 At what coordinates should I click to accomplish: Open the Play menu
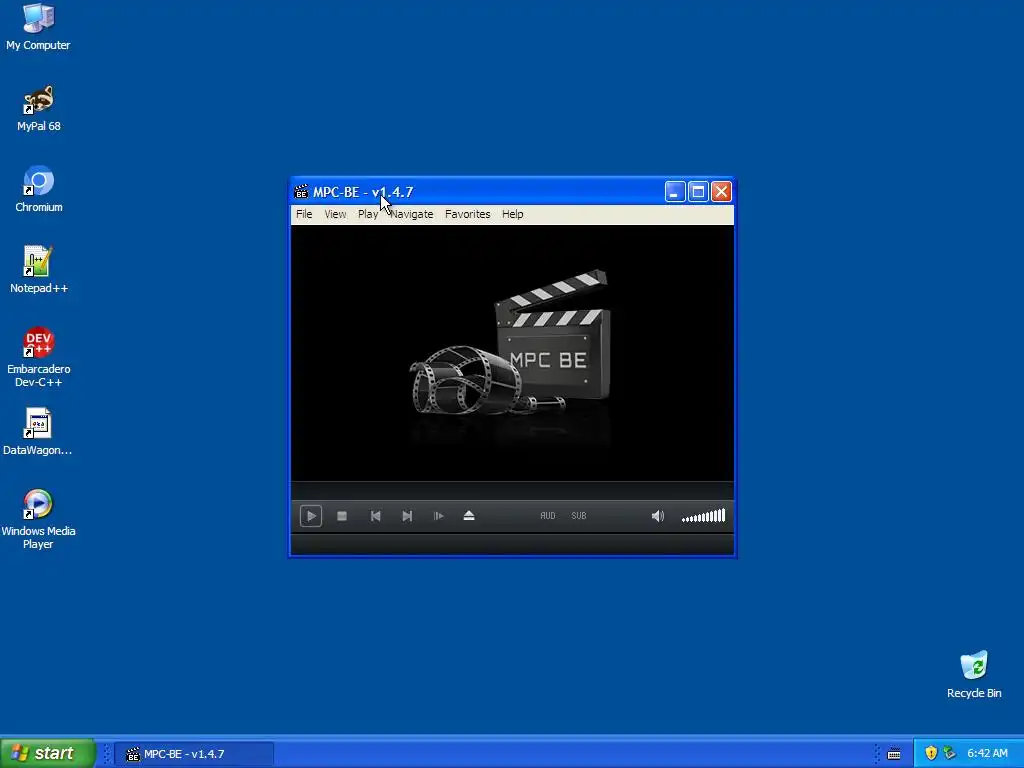click(368, 214)
